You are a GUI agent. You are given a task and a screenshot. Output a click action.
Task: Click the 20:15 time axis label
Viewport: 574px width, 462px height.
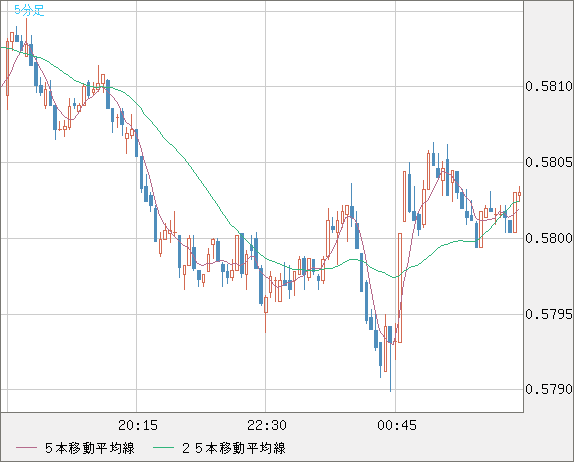tap(138, 425)
